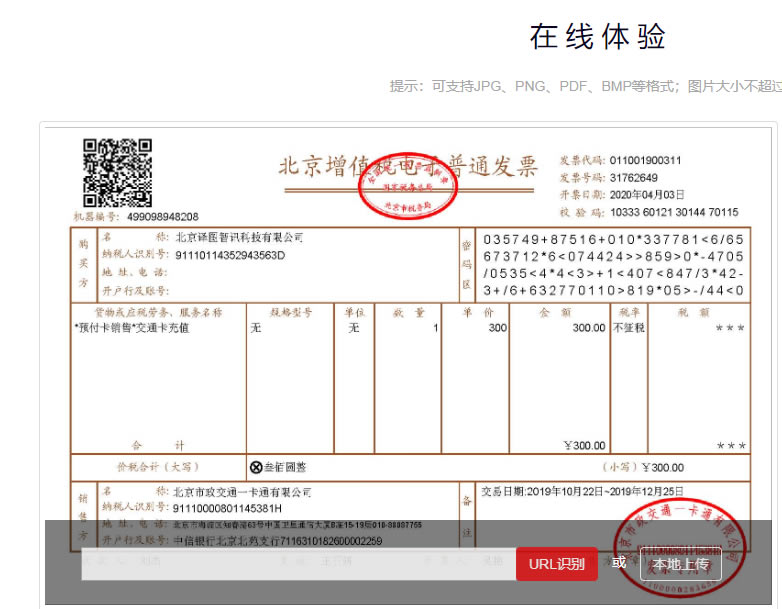
Task: Focus the image URL input field
Action: 299,564
